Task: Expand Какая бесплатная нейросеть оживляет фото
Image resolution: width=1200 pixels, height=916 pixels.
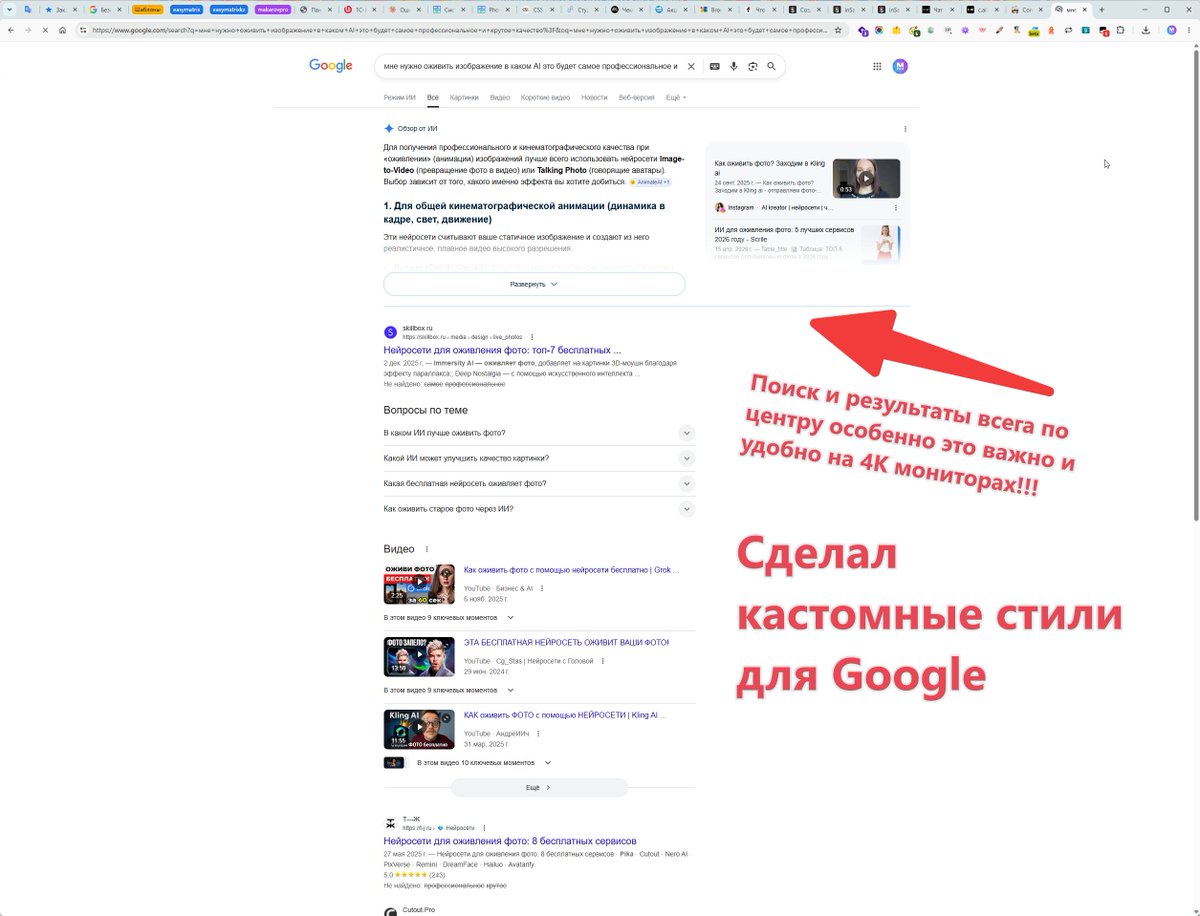Action: point(686,483)
